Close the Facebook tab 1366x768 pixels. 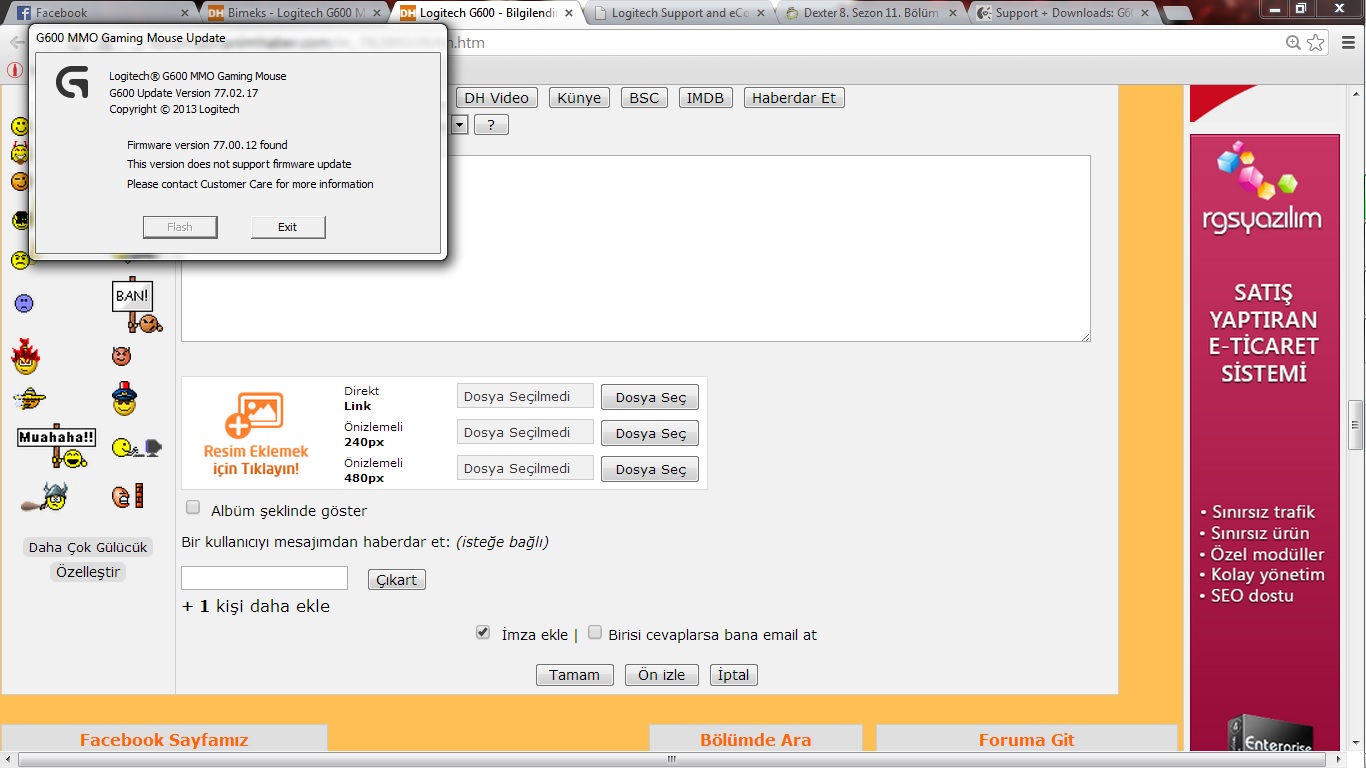[x=185, y=13]
